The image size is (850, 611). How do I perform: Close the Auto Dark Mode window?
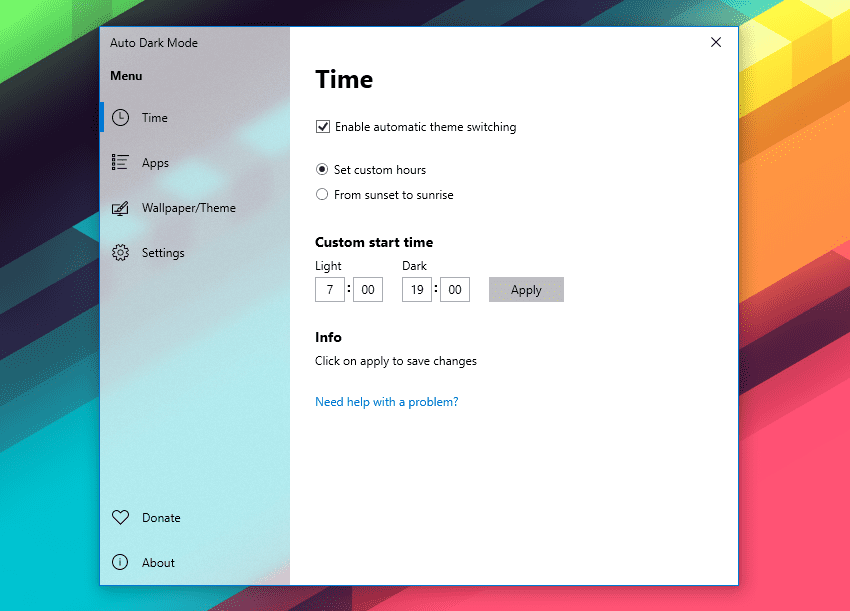(x=716, y=42)
